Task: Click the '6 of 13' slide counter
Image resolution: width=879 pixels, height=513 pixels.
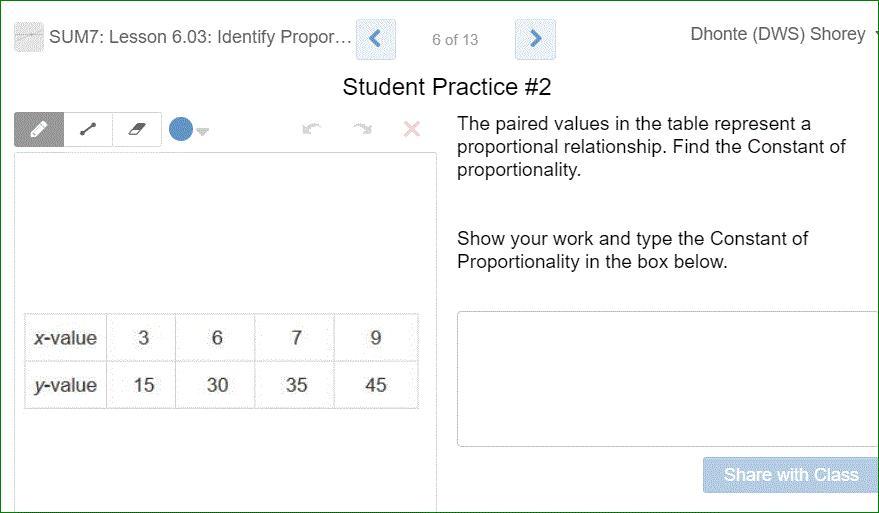Action: pyautogui.click(x=455, y=40)
